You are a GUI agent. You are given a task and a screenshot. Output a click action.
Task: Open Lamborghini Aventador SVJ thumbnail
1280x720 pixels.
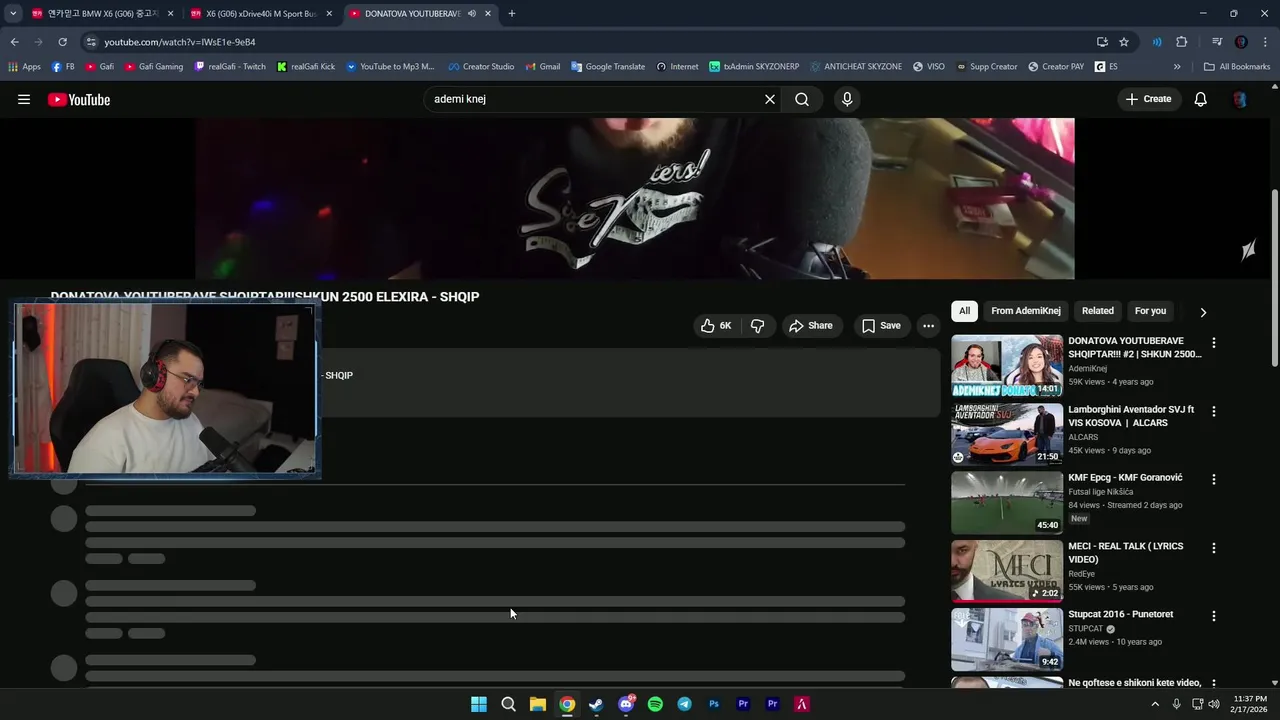(x=1006, y=434)
